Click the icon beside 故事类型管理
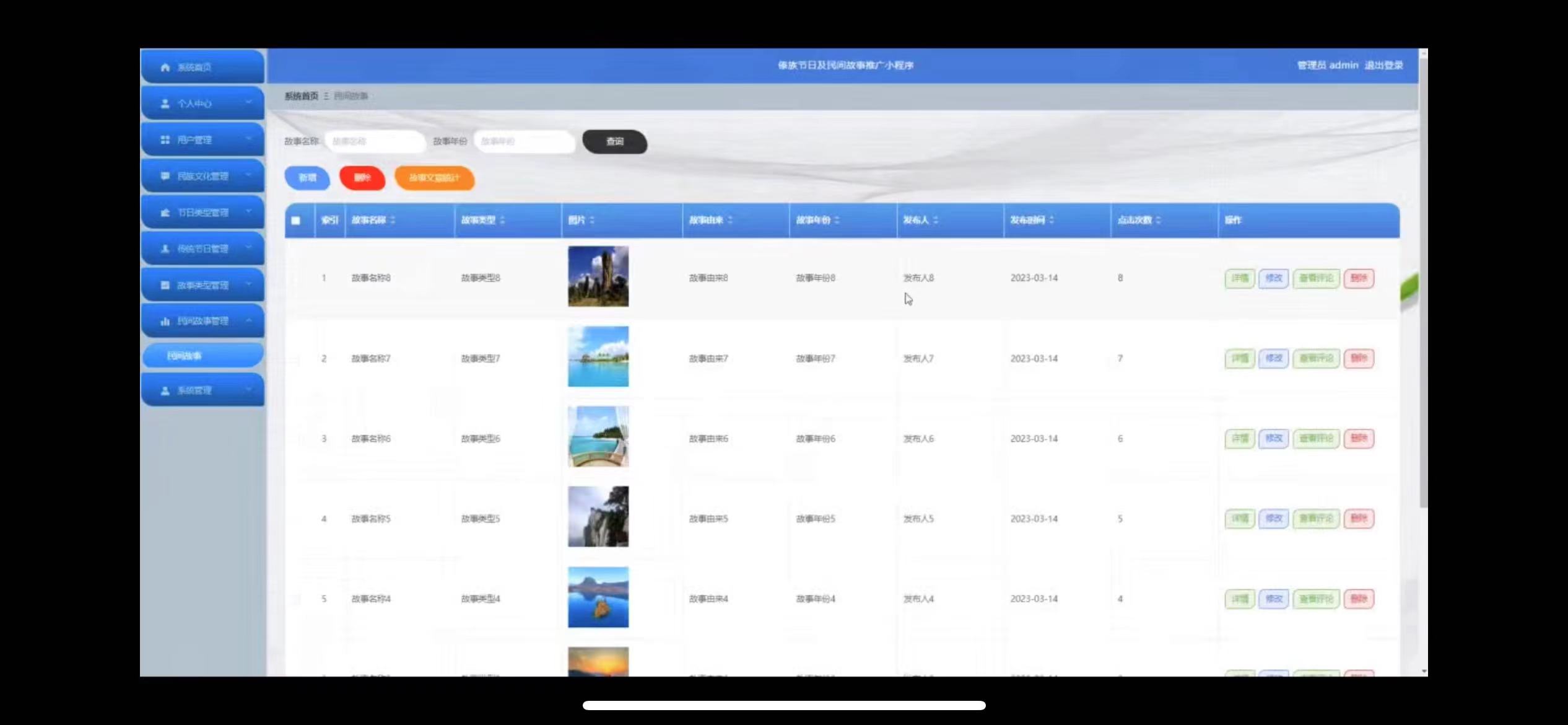The width and height of the screenshot is (1568, 725). click(x=165, y=285)
